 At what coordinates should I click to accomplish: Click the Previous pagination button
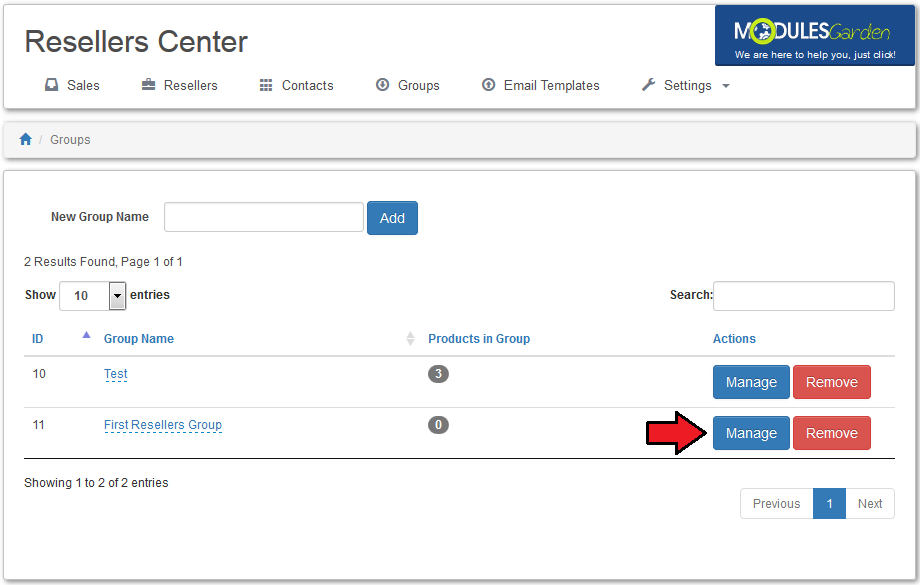click(x=776, y=503)
